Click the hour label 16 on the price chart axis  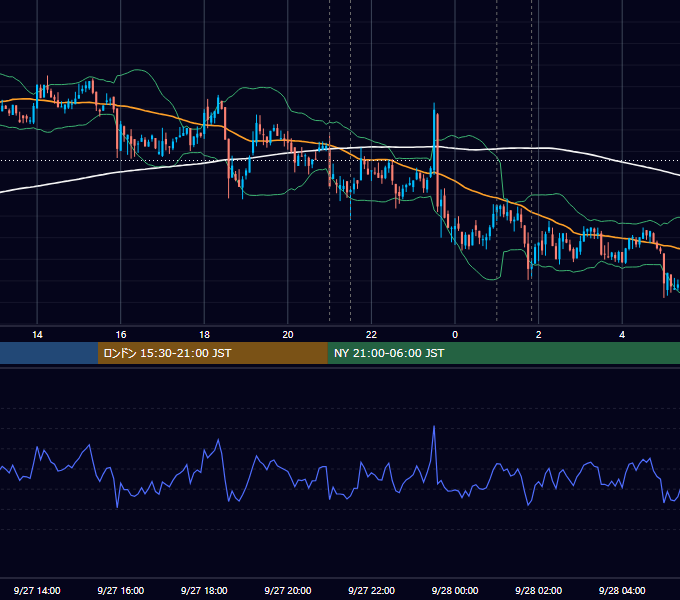point(121,335)
